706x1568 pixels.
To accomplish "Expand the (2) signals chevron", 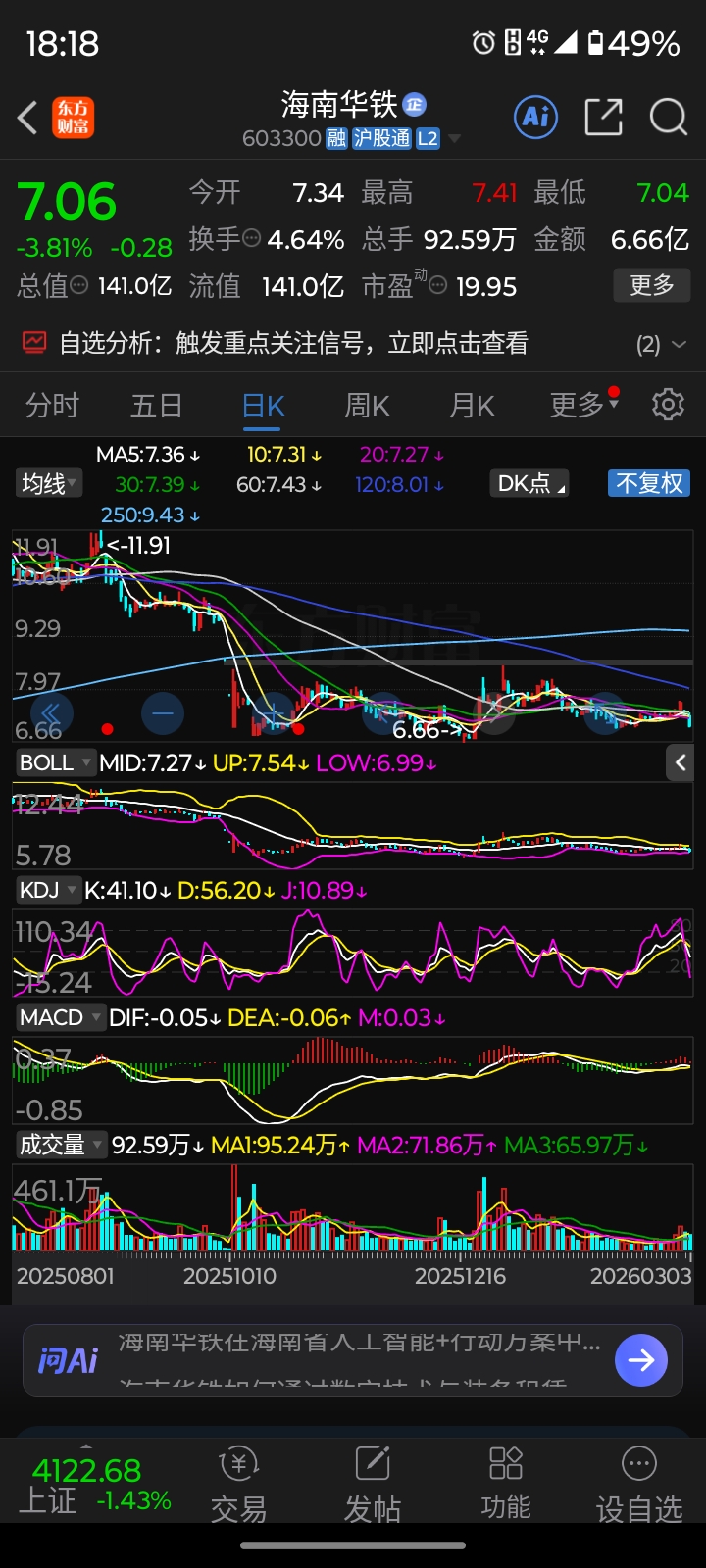I will (679, 345).
